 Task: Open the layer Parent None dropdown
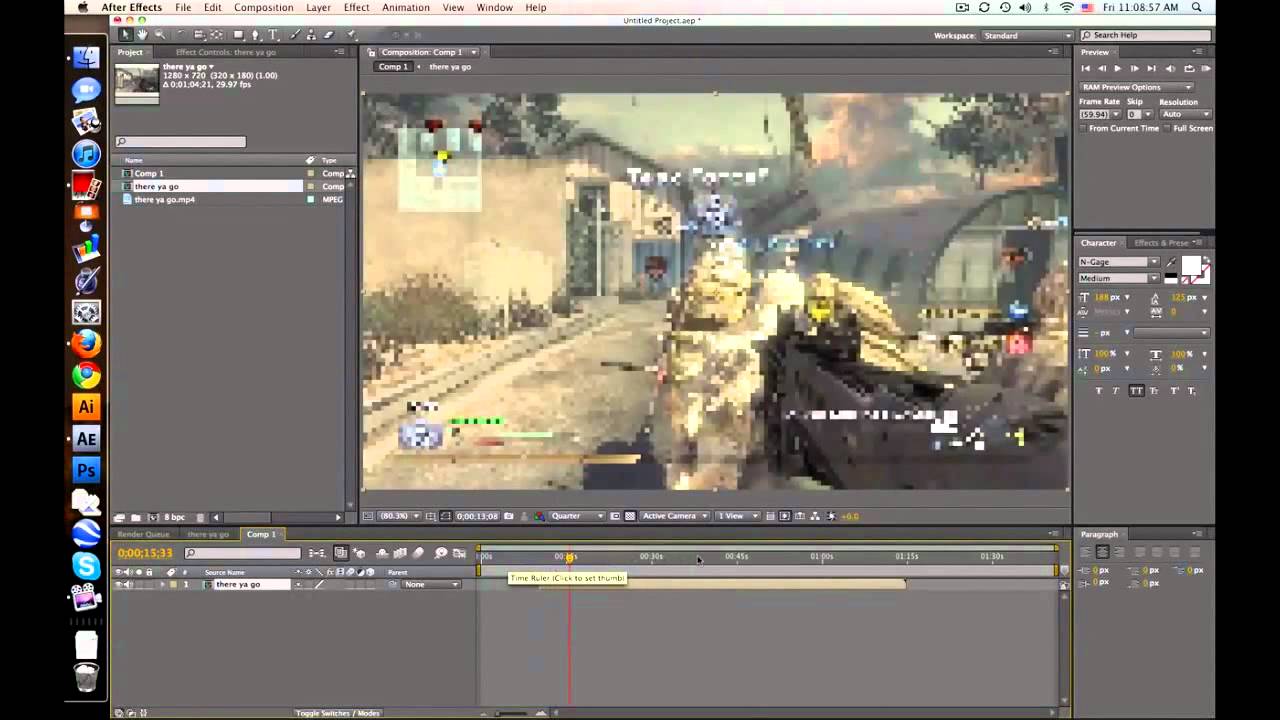431,584
